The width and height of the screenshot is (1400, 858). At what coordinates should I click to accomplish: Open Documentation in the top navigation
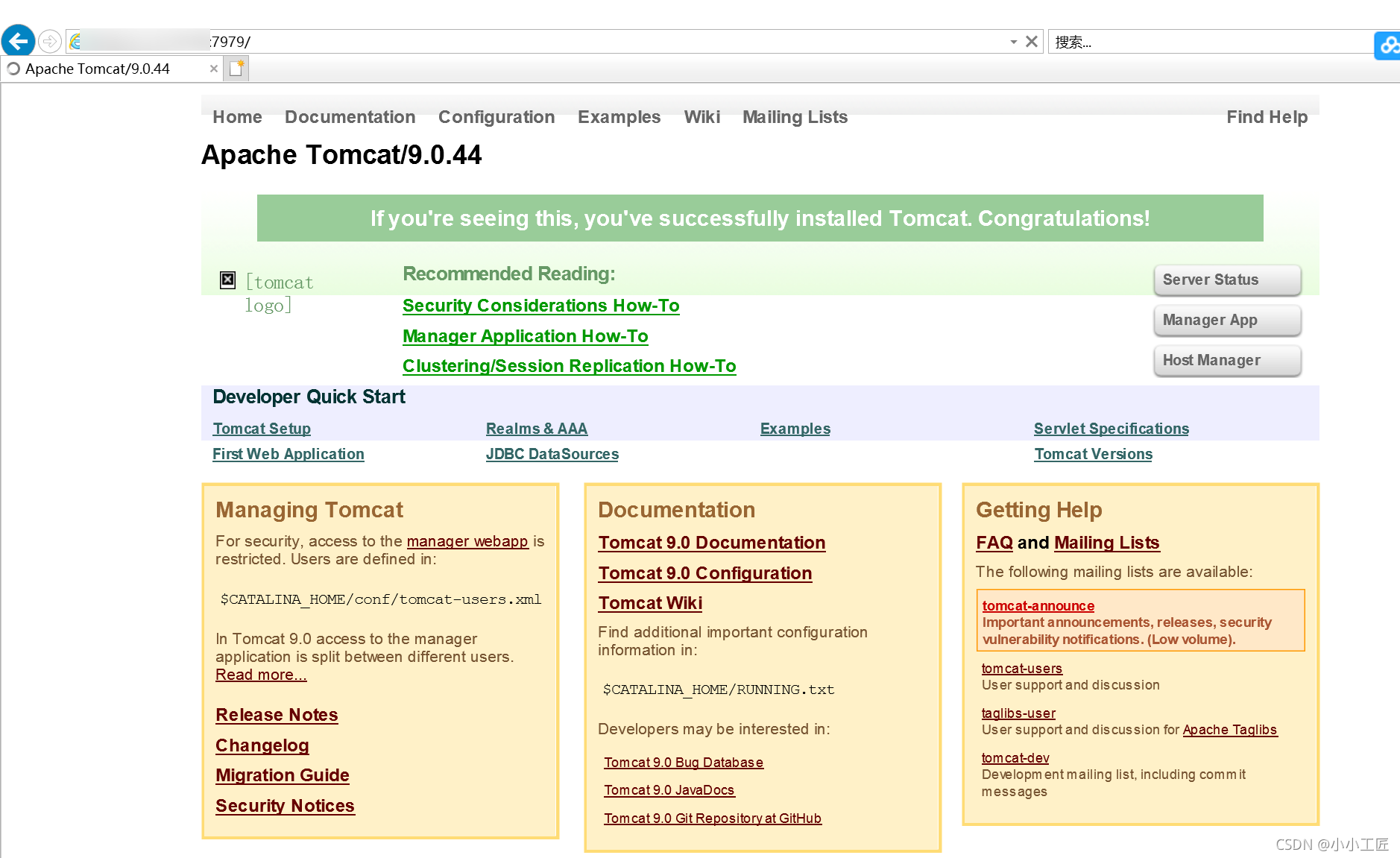350,117
